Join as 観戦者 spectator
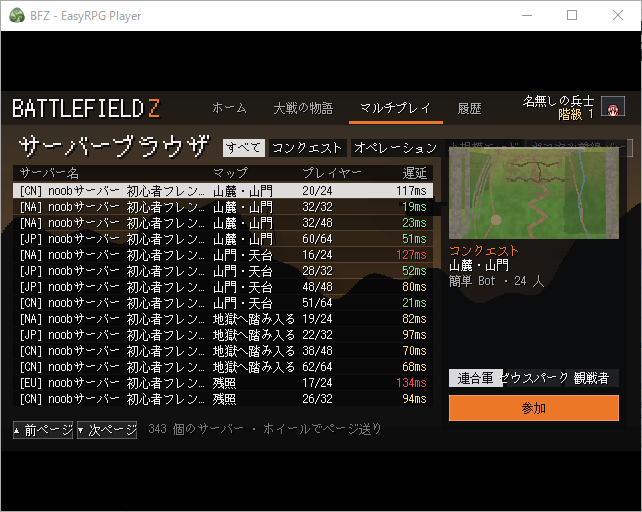This screenshot has width=642, height=512. coord(592,378)
